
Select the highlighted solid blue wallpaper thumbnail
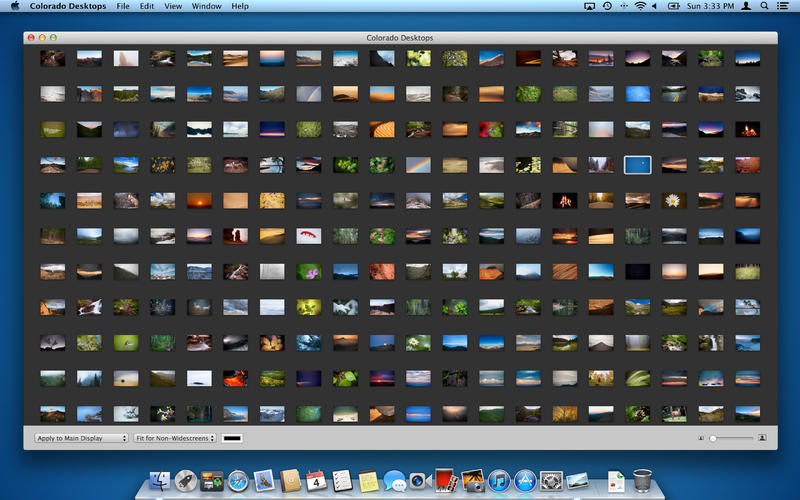click(637, 164)
